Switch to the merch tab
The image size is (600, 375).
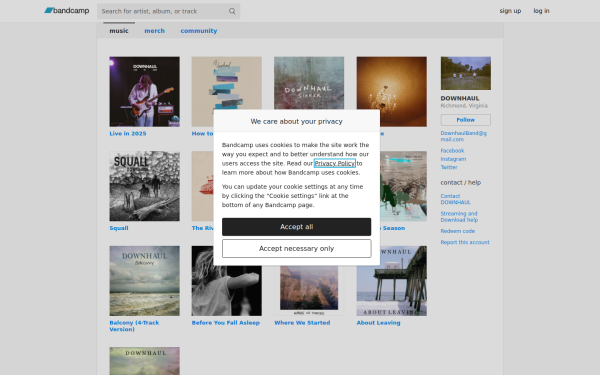[x=155, y=31]
